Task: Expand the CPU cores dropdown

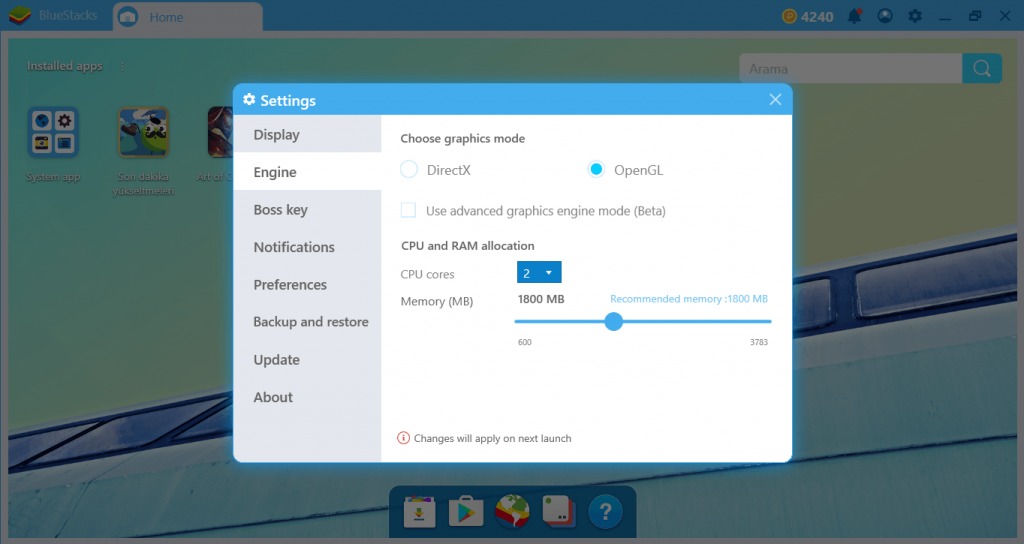Action: (x=539, y=272)
